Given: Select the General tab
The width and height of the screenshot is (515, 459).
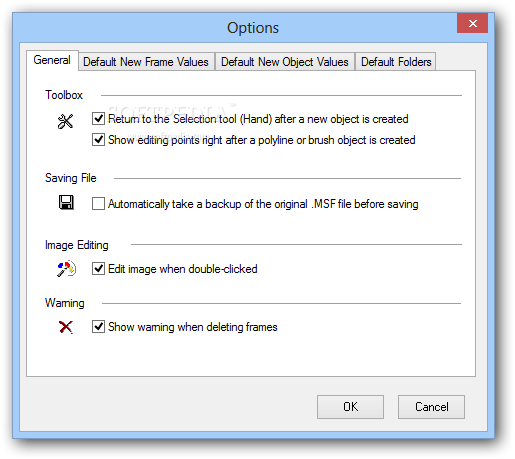Looking at the screenshot, I should pyautogui.click(x=52, y=60).
